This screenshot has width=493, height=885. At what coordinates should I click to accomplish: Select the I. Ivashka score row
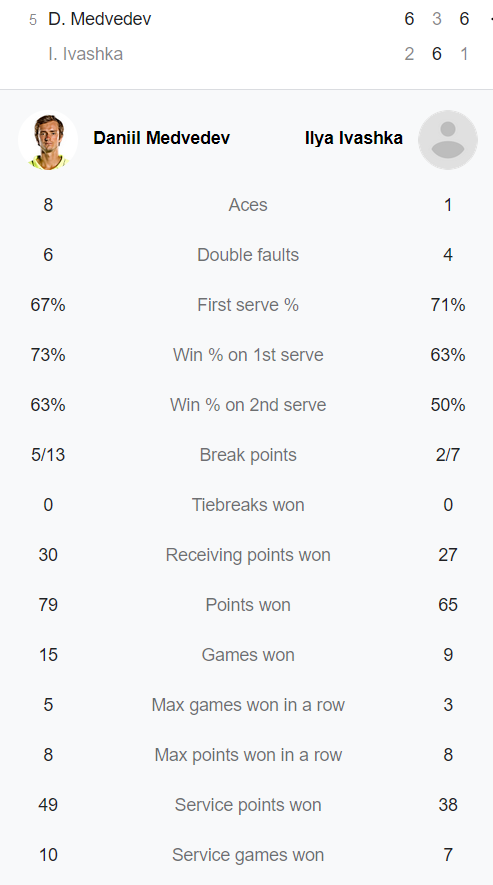tap(246, 54)
